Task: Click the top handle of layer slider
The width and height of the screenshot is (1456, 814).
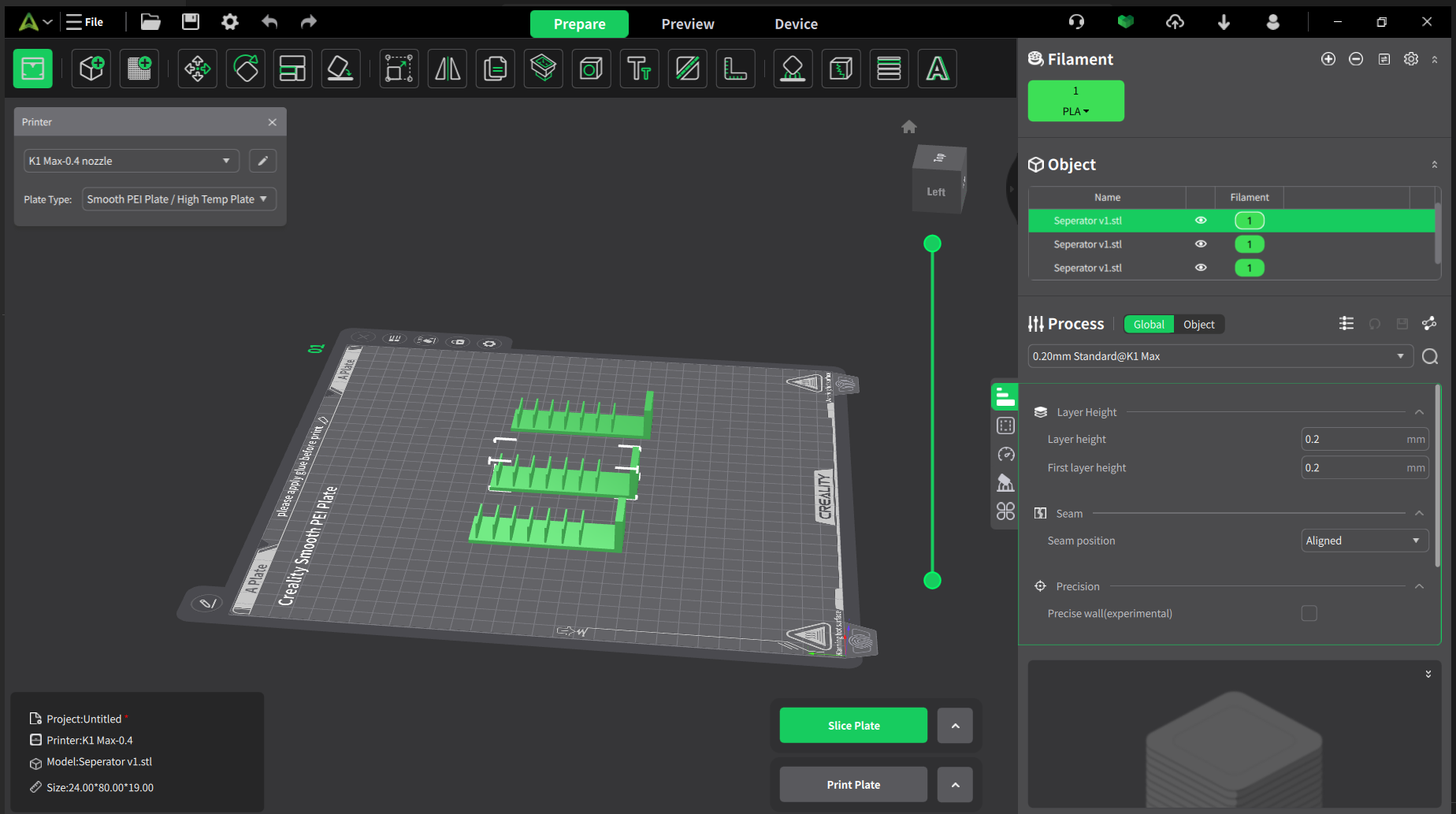Action: (932, 244)
